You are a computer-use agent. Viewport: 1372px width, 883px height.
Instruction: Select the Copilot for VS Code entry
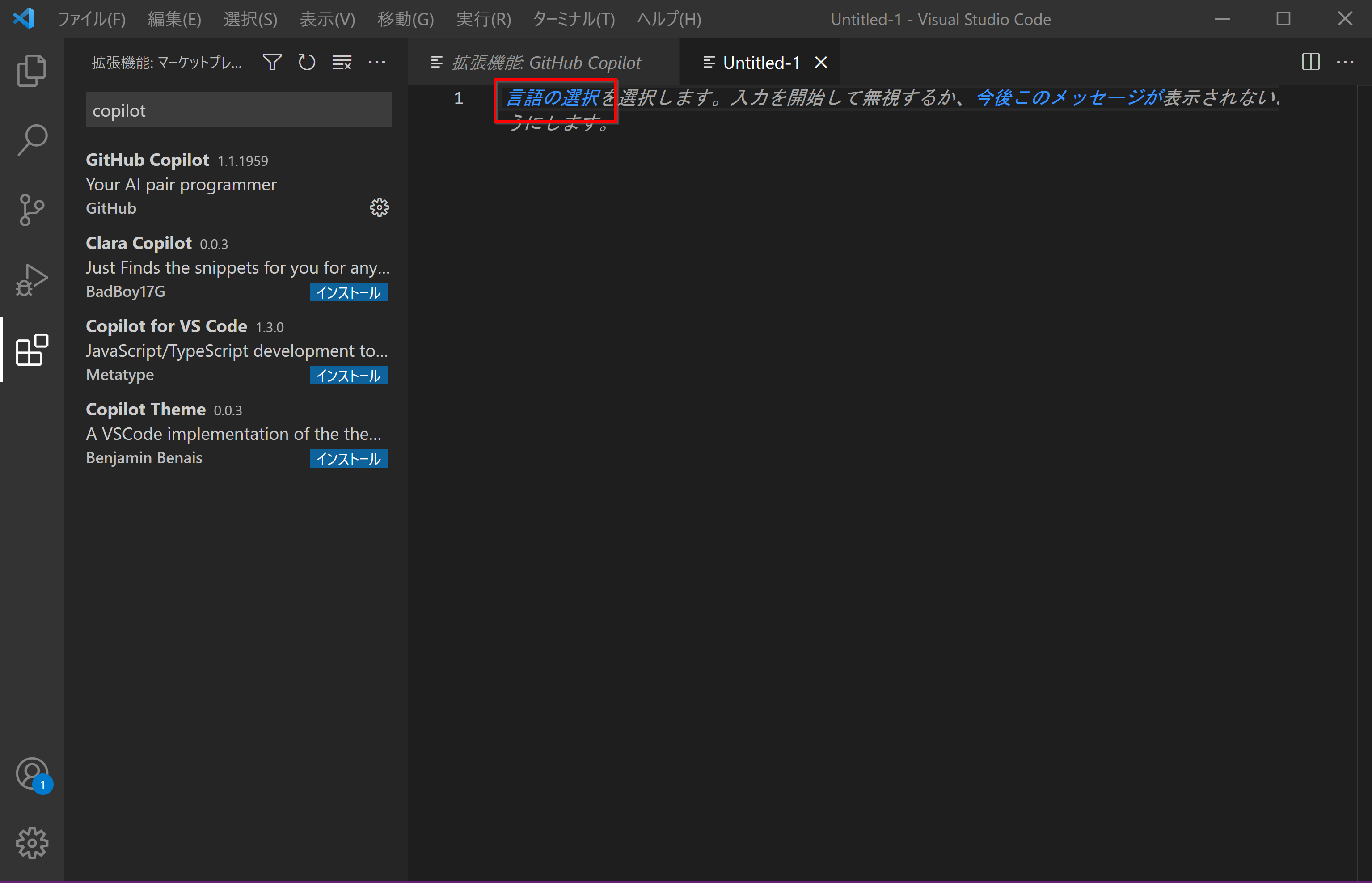point(236,350)
